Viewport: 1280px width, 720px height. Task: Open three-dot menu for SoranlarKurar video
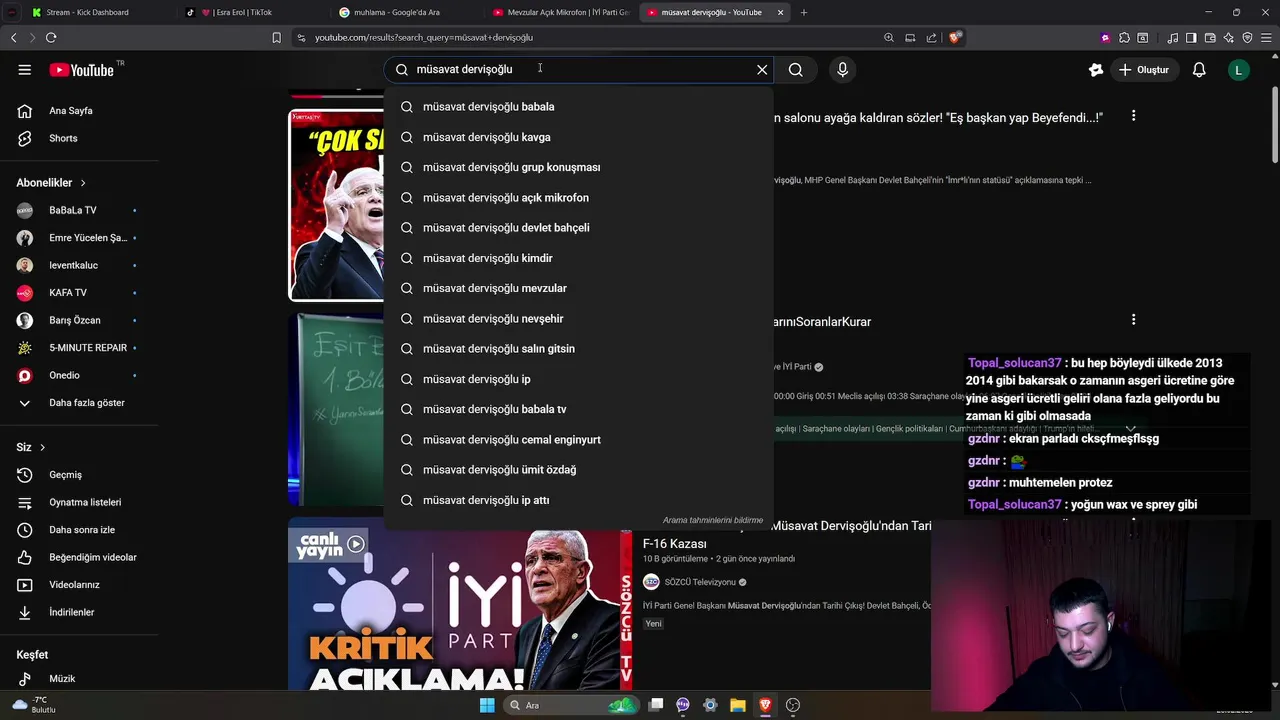[1133, 320]
